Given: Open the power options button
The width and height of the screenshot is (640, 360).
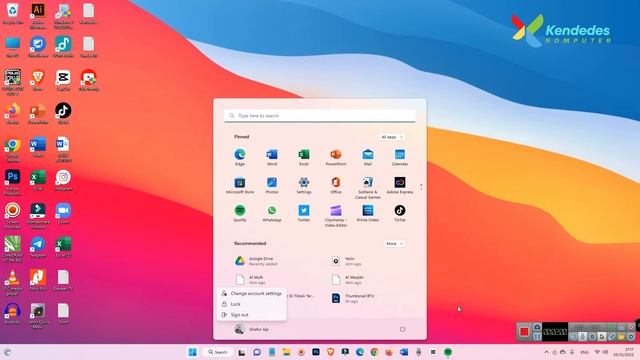Looking at the screenshot, I should click(402, 329).
